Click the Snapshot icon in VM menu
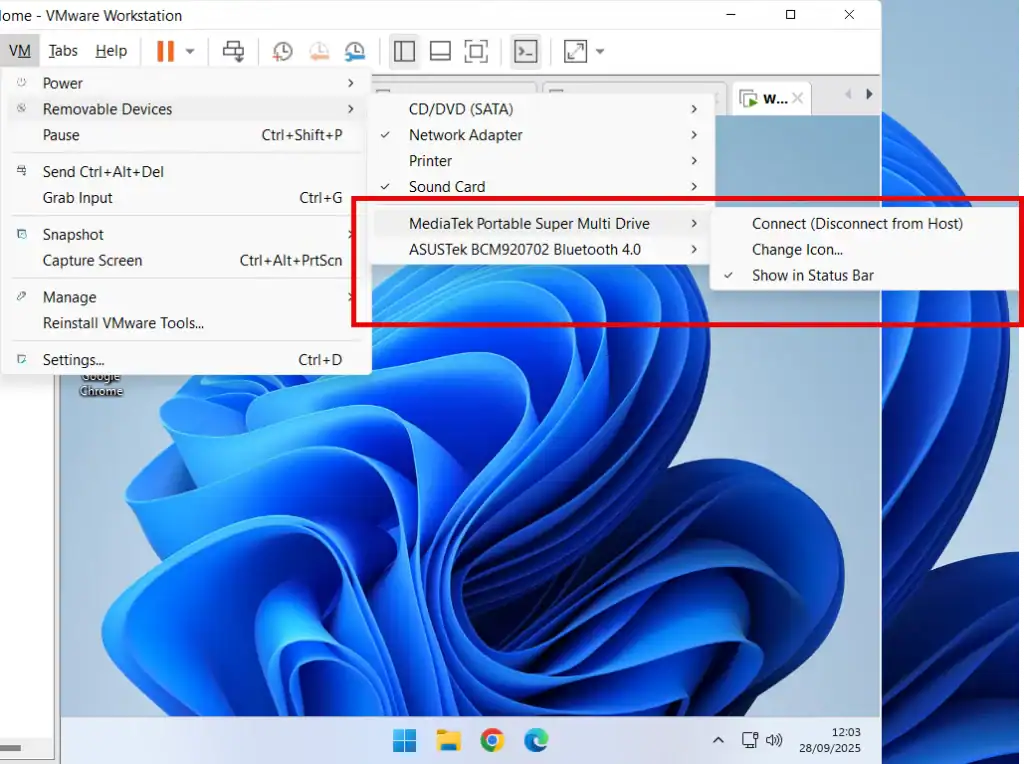Screen dimensions: 1024x764 (22, 234)
